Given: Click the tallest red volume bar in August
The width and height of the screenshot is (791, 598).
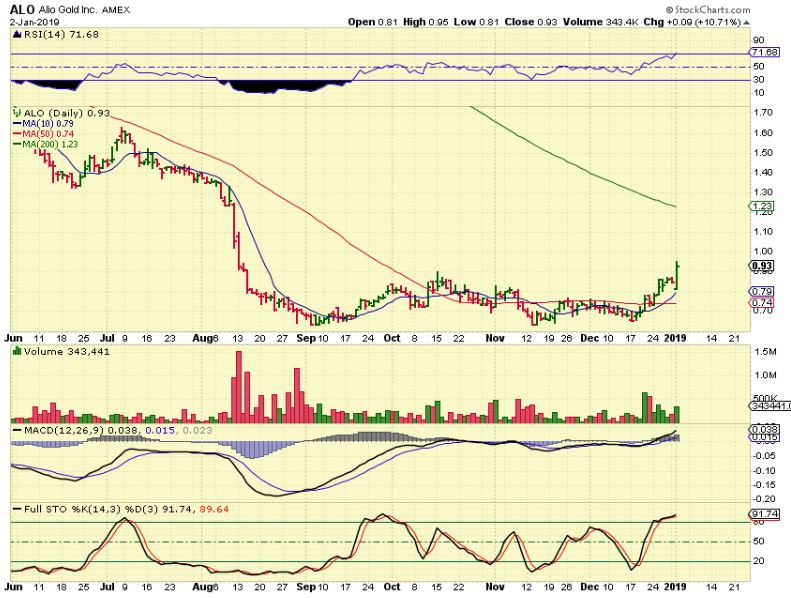Looking at the screenshot, I should [x=239, y=387].
